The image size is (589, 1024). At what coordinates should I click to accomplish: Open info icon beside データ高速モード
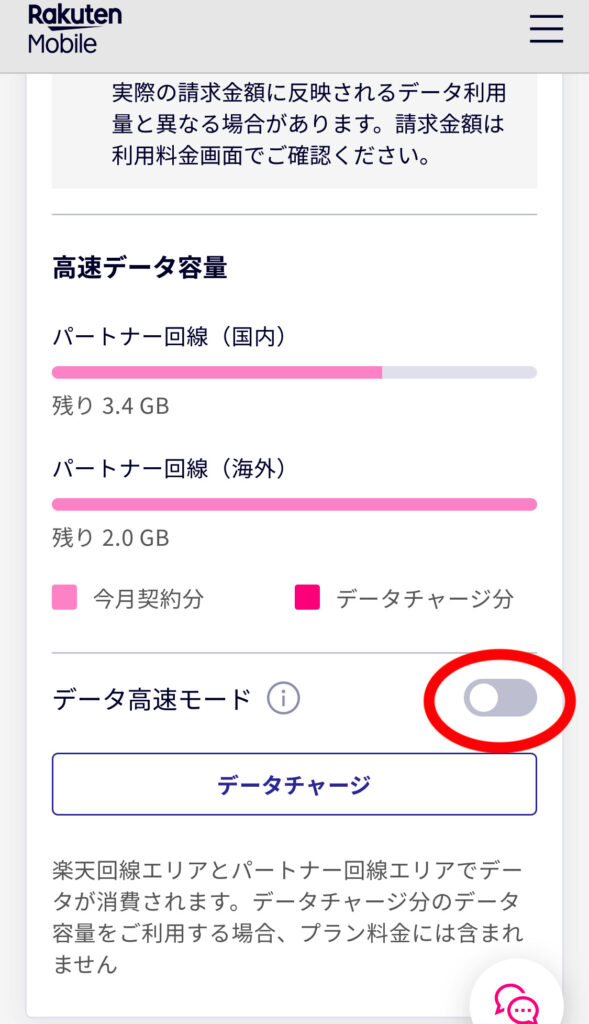click(283, 699)
